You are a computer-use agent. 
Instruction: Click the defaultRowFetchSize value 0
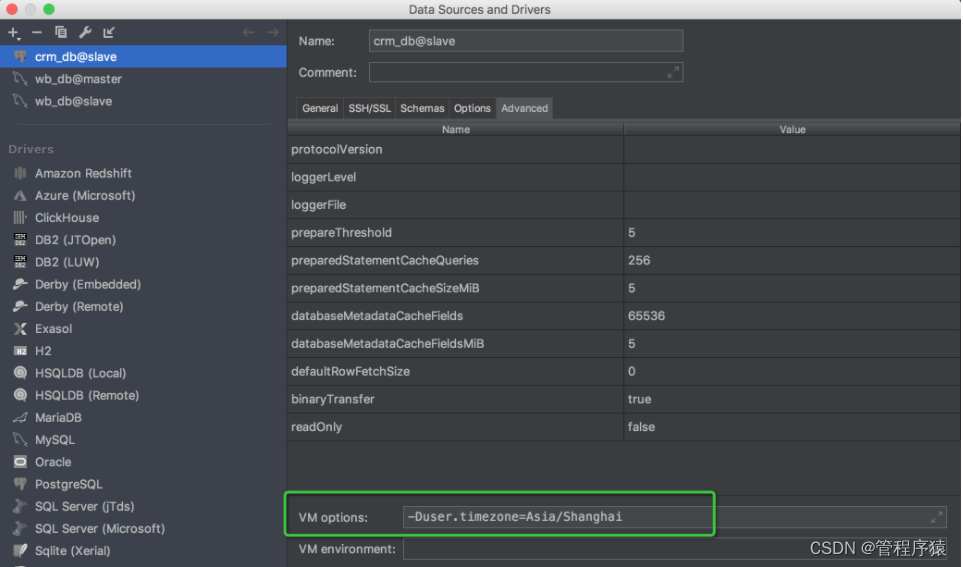tap(631, 371)
